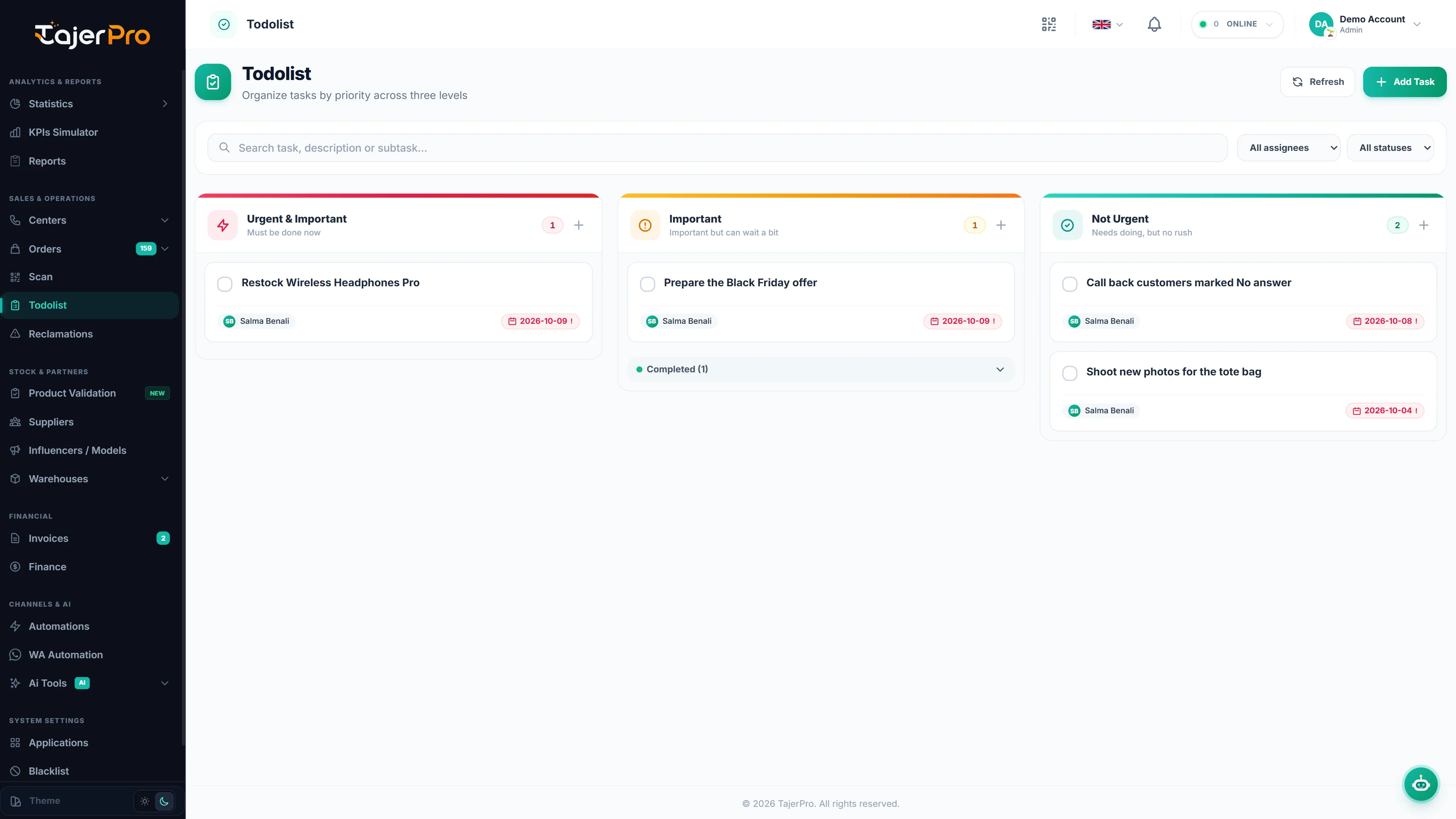Click the Urgent & Important lightning icon
1456x819 pixels.
tap(223, 225)
